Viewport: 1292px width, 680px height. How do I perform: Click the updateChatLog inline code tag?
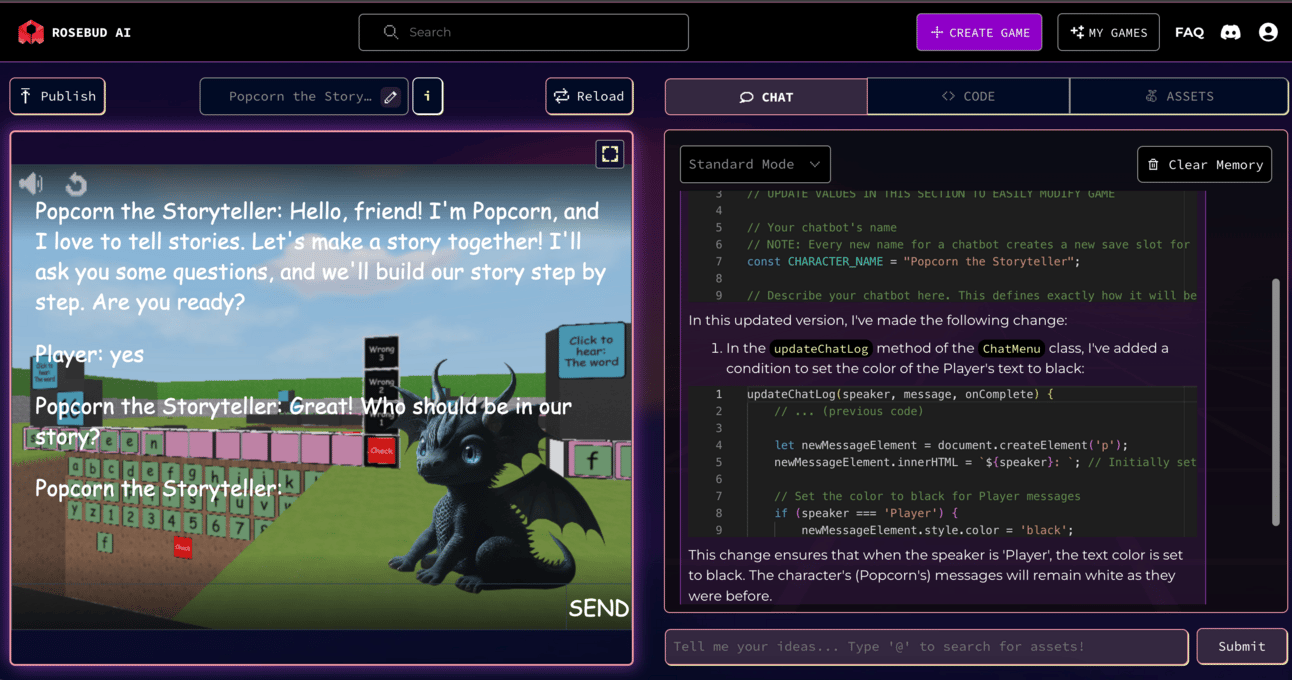pyautogui.click(x=821, y=348)
